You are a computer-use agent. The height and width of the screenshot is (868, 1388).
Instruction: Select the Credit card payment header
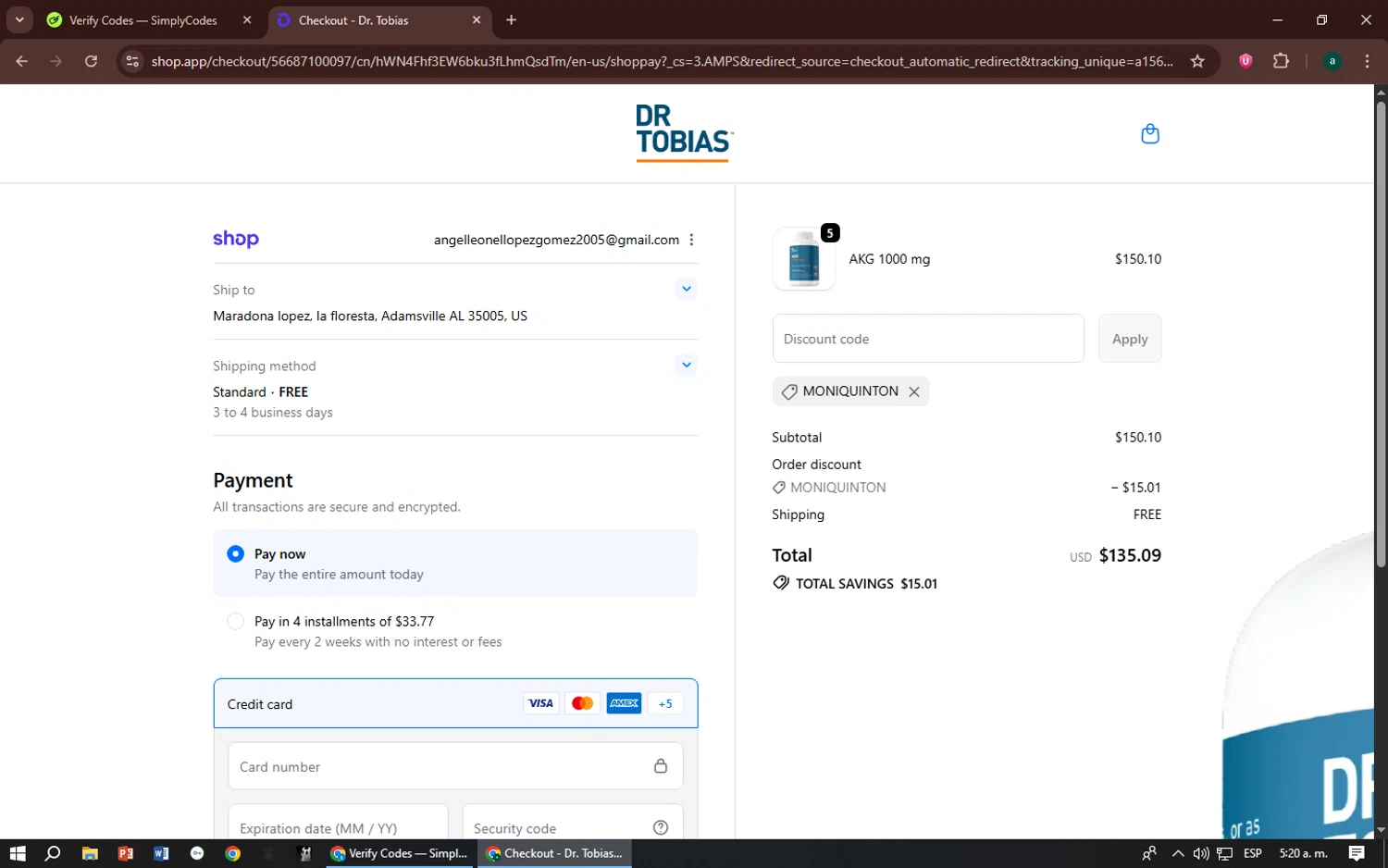455,703
